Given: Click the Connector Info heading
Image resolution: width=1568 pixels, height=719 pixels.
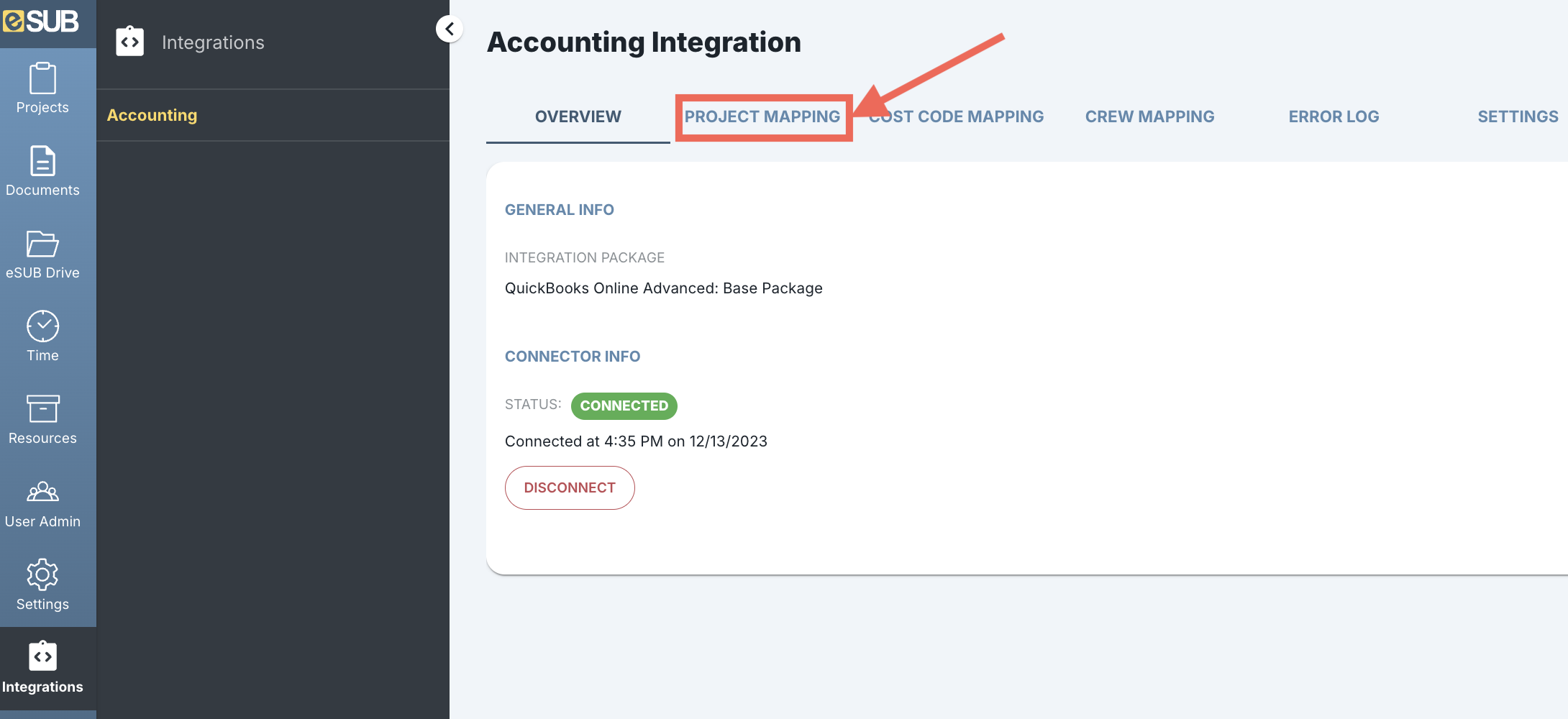Looking at the screenshot, I should pos(573,357).
